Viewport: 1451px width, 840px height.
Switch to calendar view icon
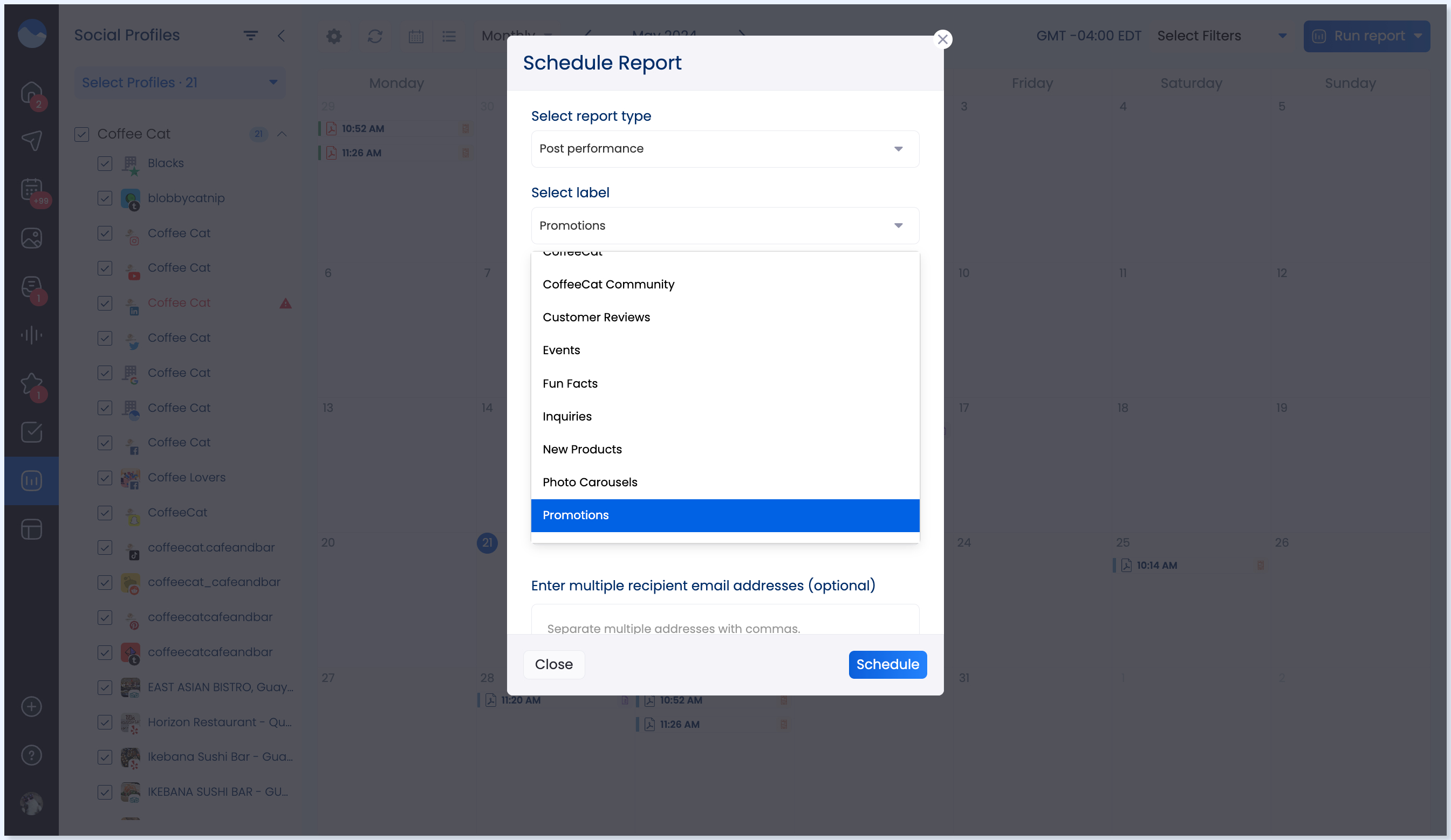tap(416, 36)
